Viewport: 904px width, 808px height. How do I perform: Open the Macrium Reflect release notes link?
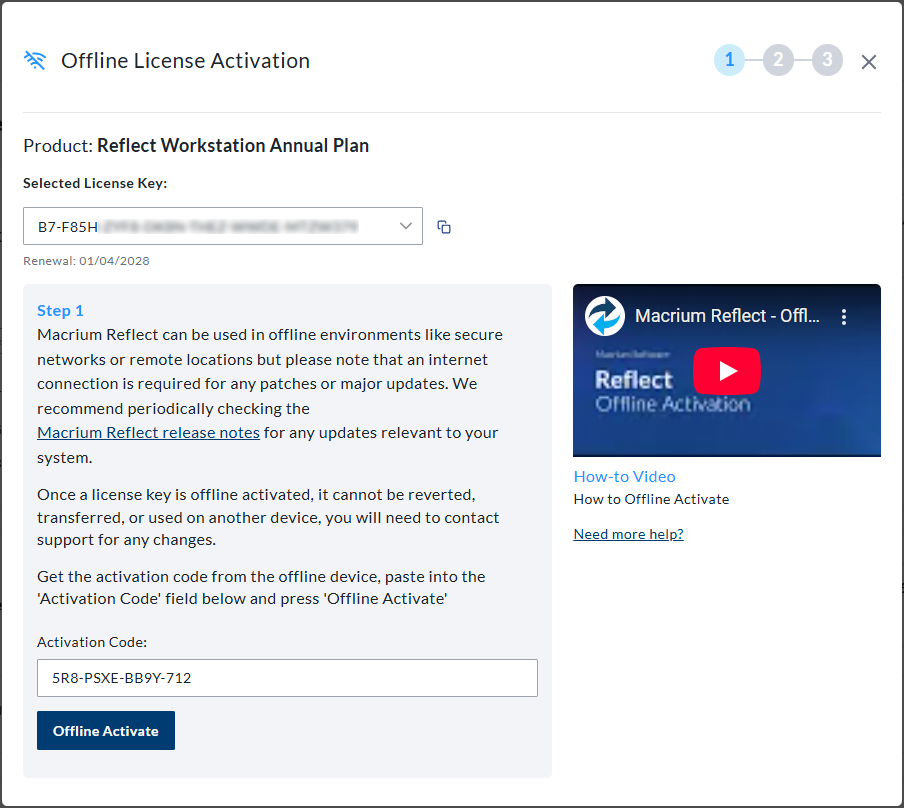tap(148, 432)
